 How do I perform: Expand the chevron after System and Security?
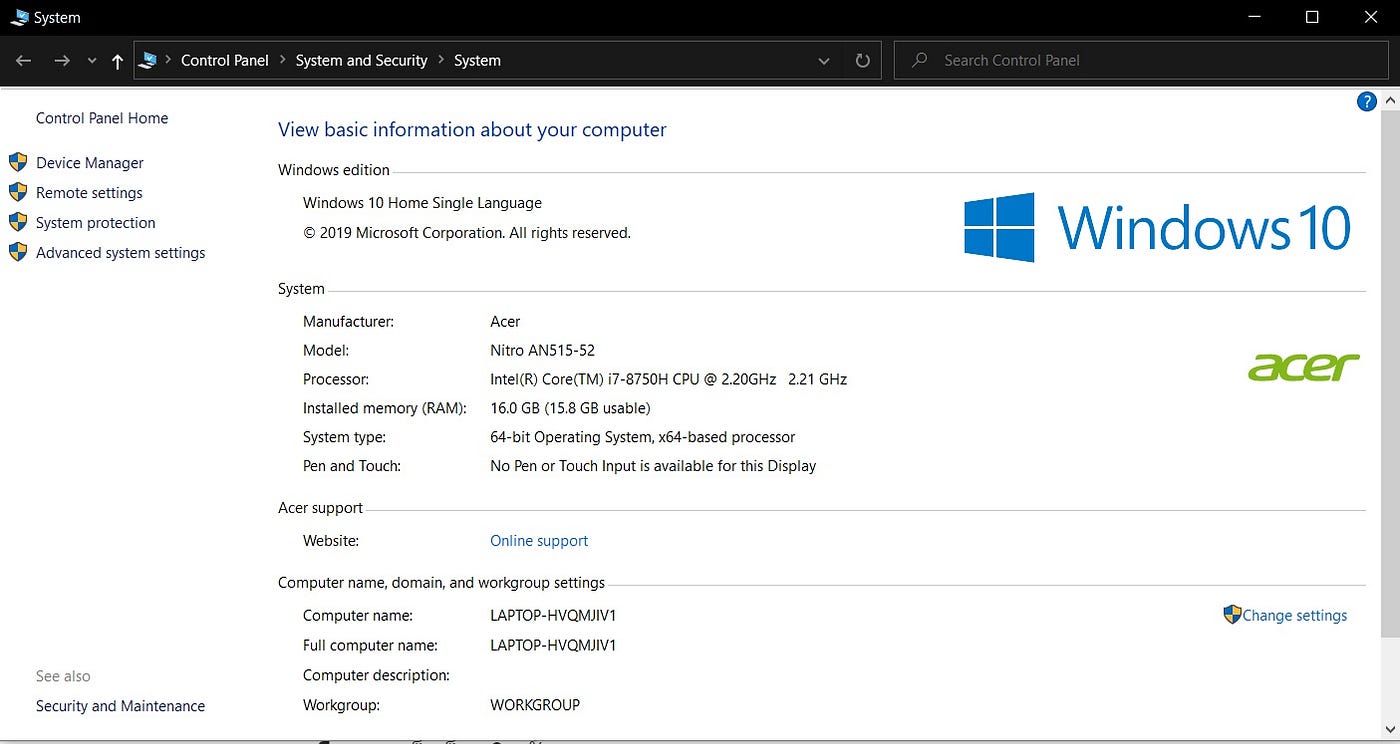click(441, 60)
